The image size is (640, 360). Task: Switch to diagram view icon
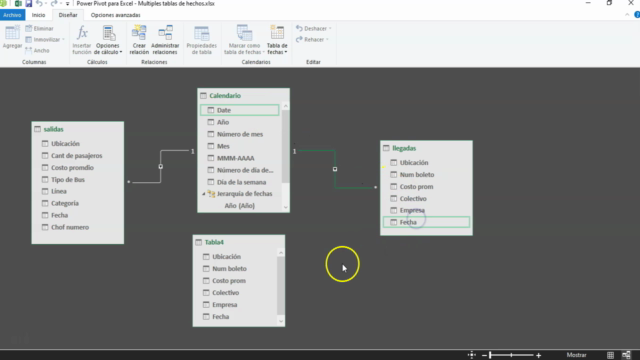pos(626,355)
